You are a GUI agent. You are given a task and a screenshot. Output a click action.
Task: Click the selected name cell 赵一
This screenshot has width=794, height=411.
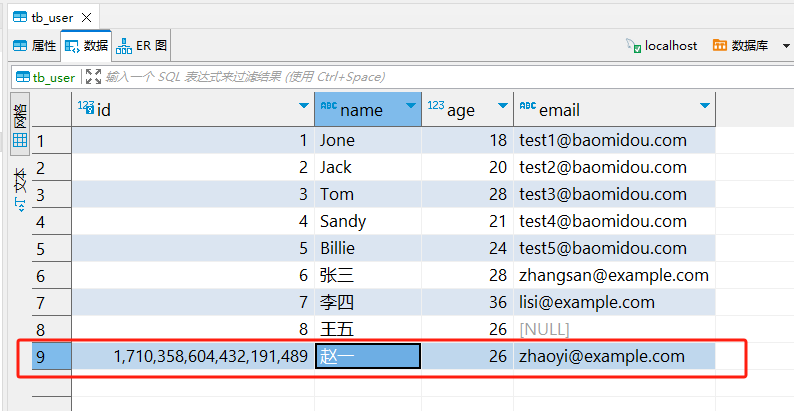coord(368,356)
